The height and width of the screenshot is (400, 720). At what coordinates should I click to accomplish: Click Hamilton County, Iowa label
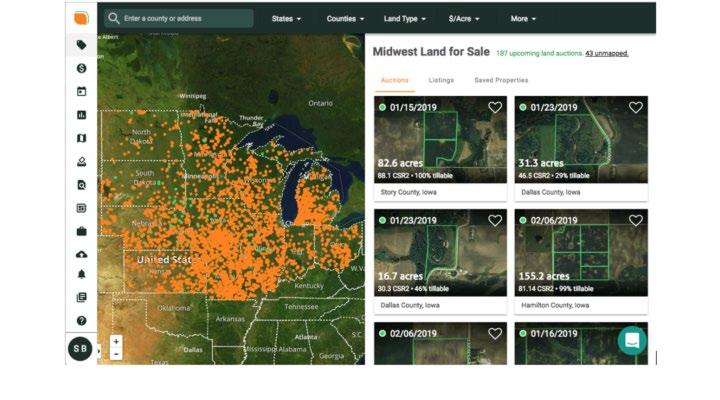tap(555, 305)
